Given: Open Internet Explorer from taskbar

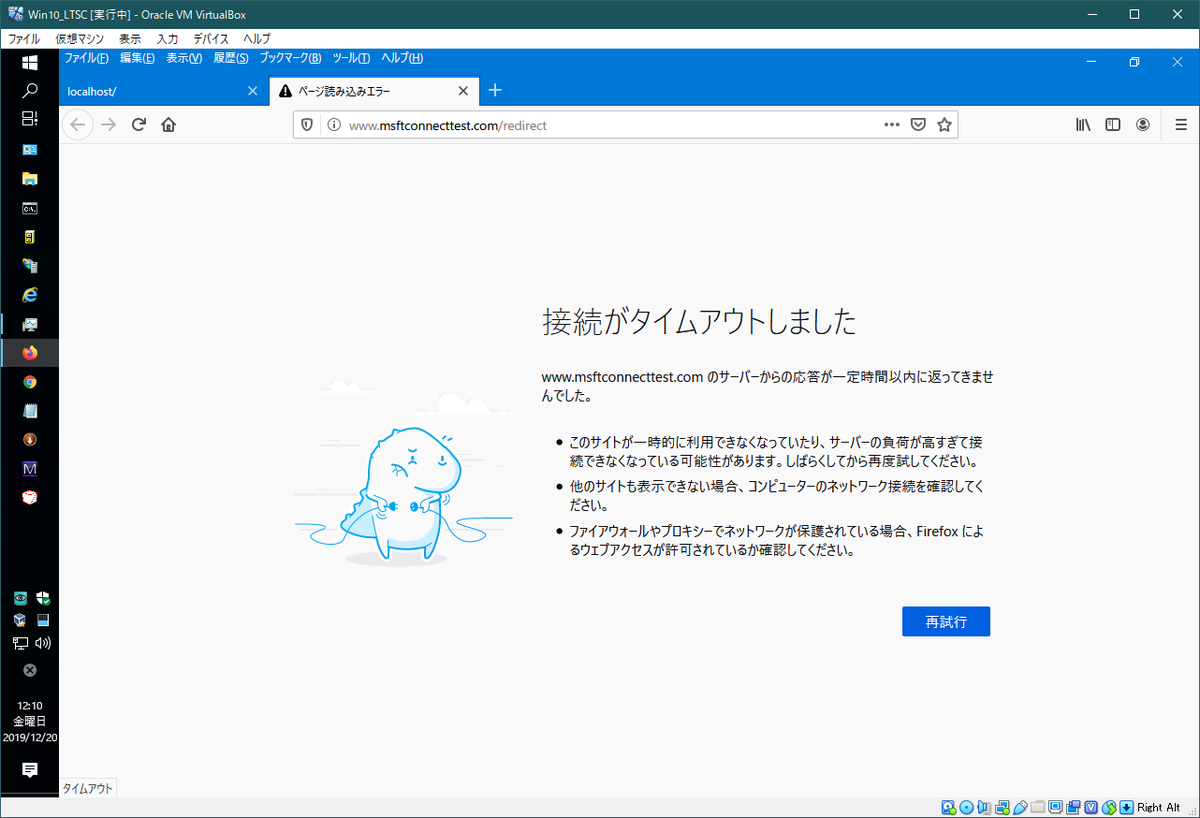Looking at the screenshot, I should click(29, 295).
